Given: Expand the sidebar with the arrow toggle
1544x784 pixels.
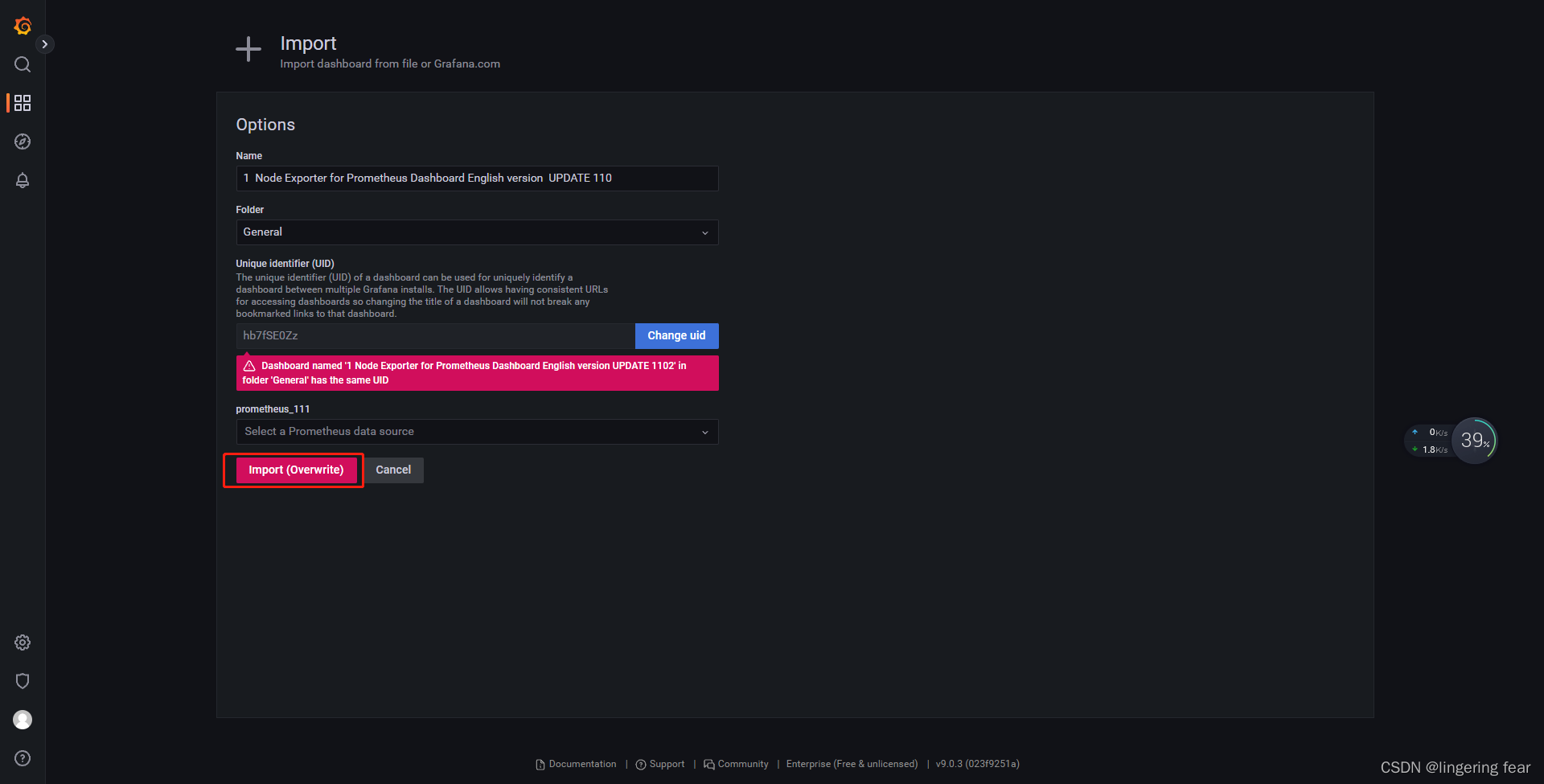Looking at the screenshot, I should (x=45, y=43).
